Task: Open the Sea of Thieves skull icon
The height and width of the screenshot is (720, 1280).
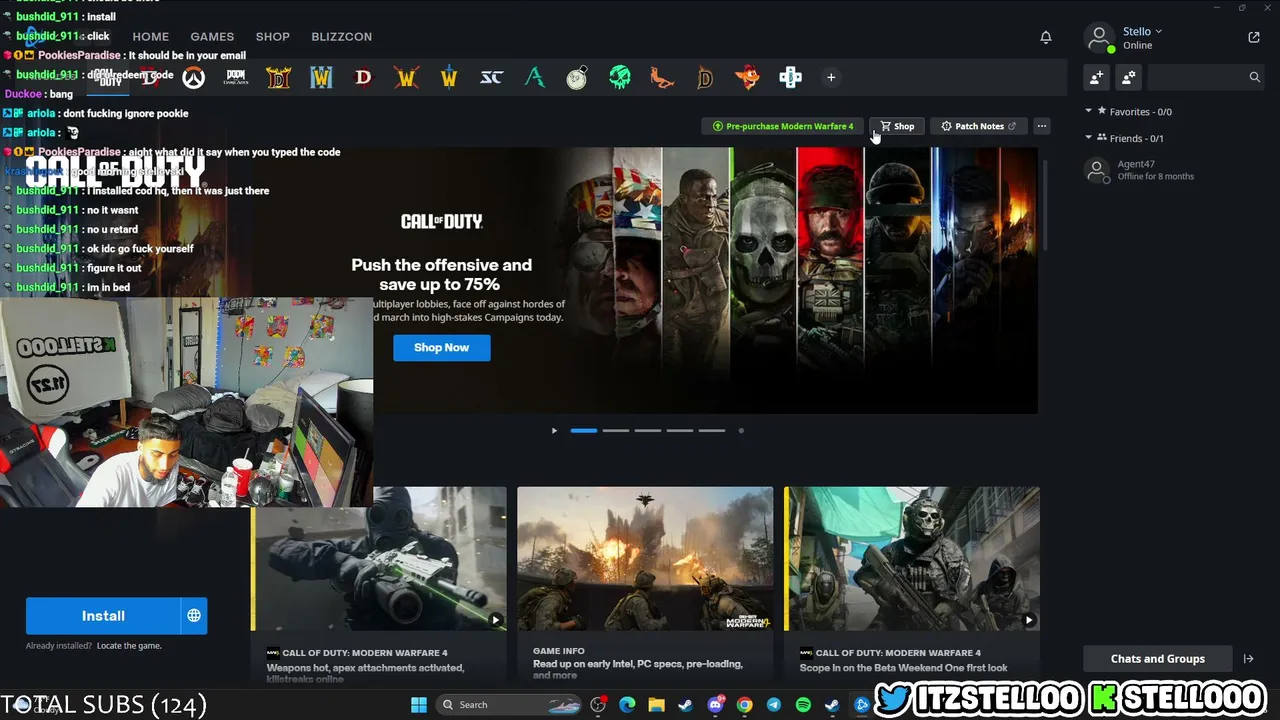Action: click(620, 77)
